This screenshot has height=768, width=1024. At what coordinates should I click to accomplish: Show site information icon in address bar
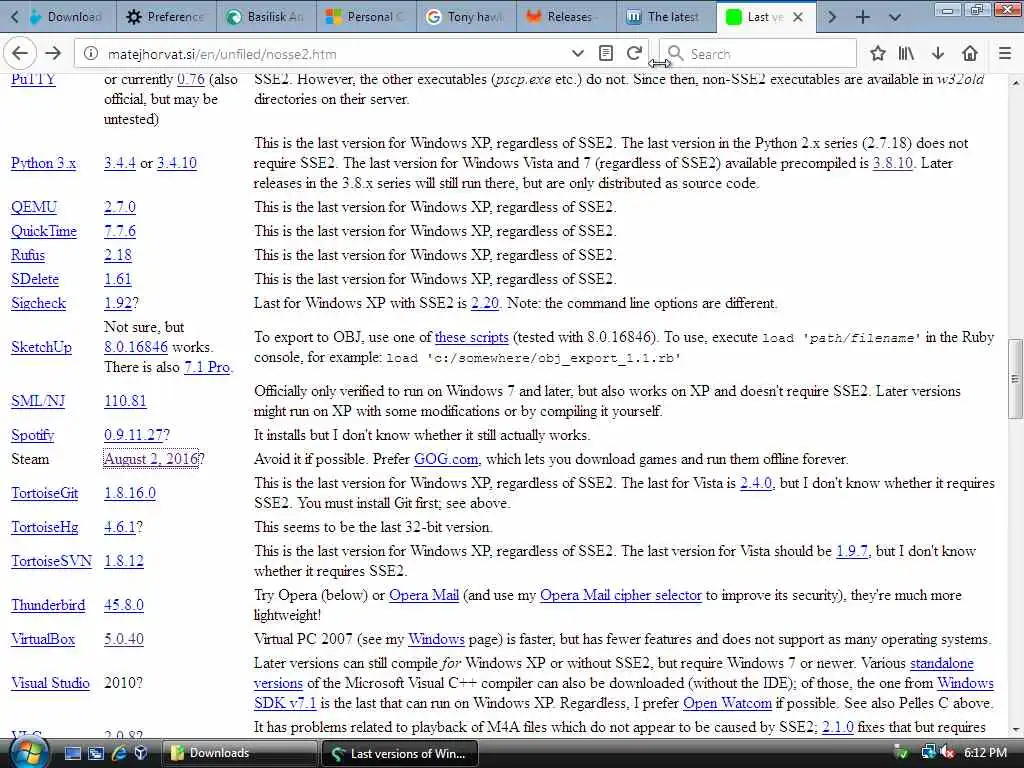point(91,54)
